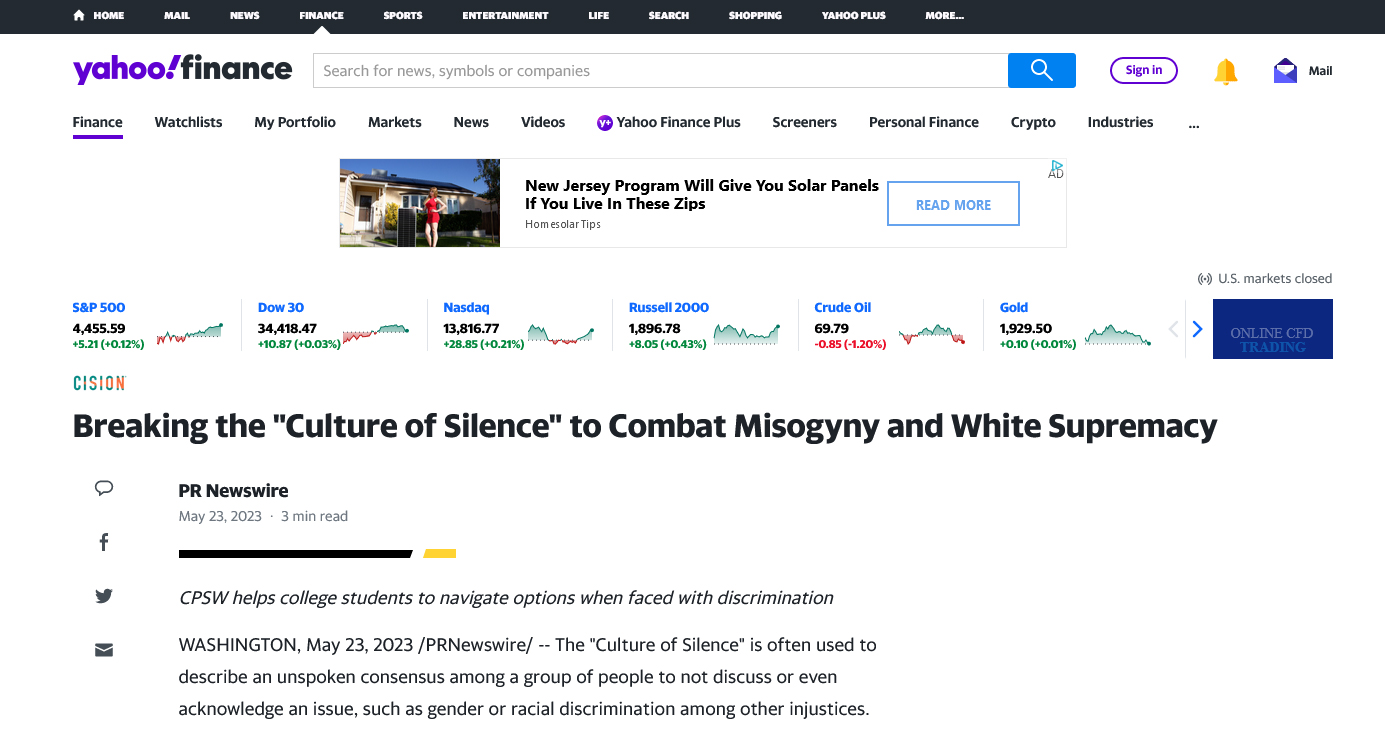Open the Nasdaq quote link
1385x744 pixels.
point(466,307)
